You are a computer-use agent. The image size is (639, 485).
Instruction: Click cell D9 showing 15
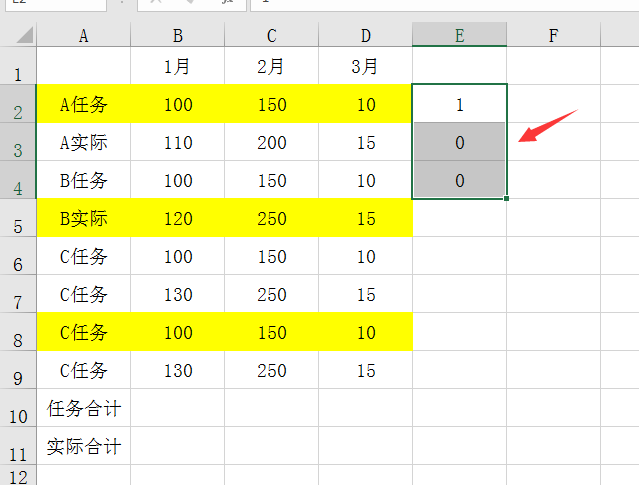pyautogui.click(x=366, y=370)
